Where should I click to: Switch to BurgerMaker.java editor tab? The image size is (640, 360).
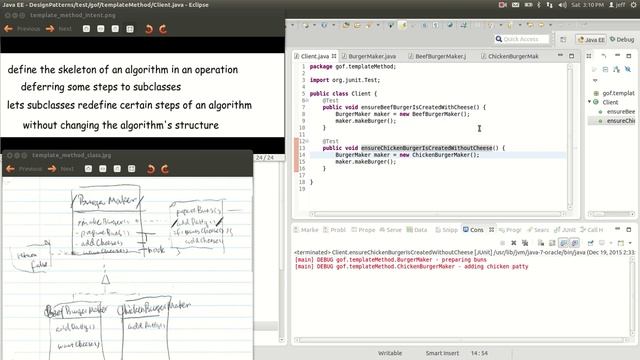pos(369,56)
